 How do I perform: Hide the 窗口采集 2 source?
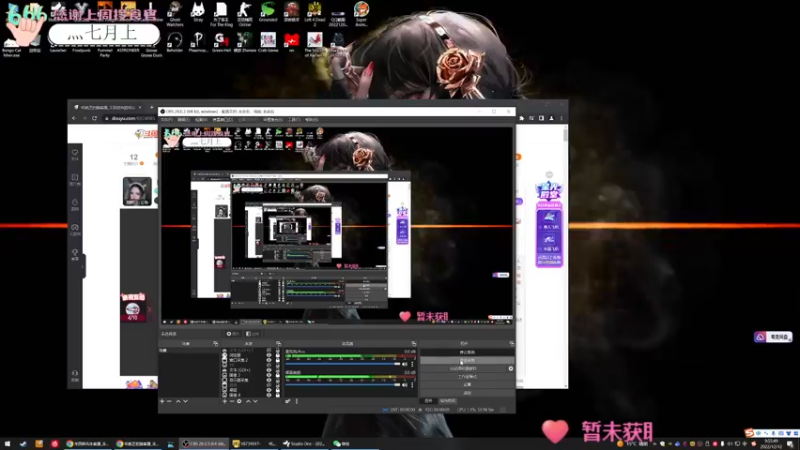[269, 360]
